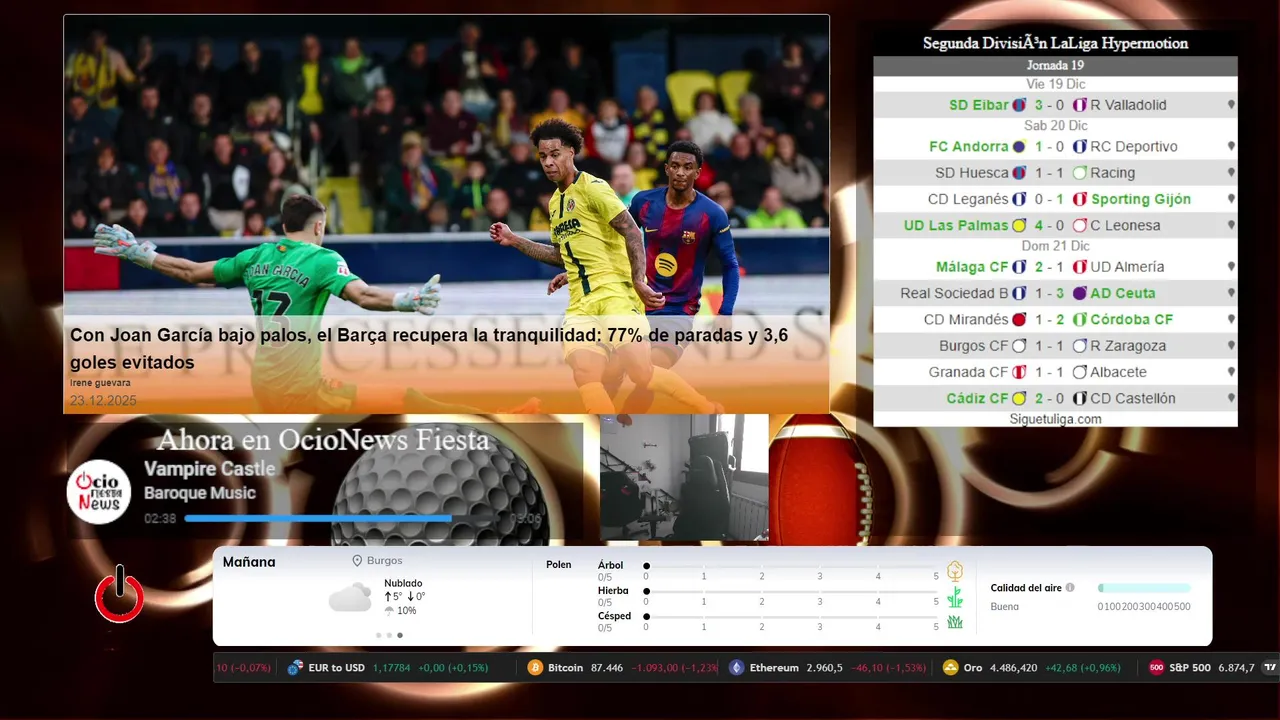Click the Bitcoin label in ticker
Screen dimensions: 1280x720
click(565, 668)
